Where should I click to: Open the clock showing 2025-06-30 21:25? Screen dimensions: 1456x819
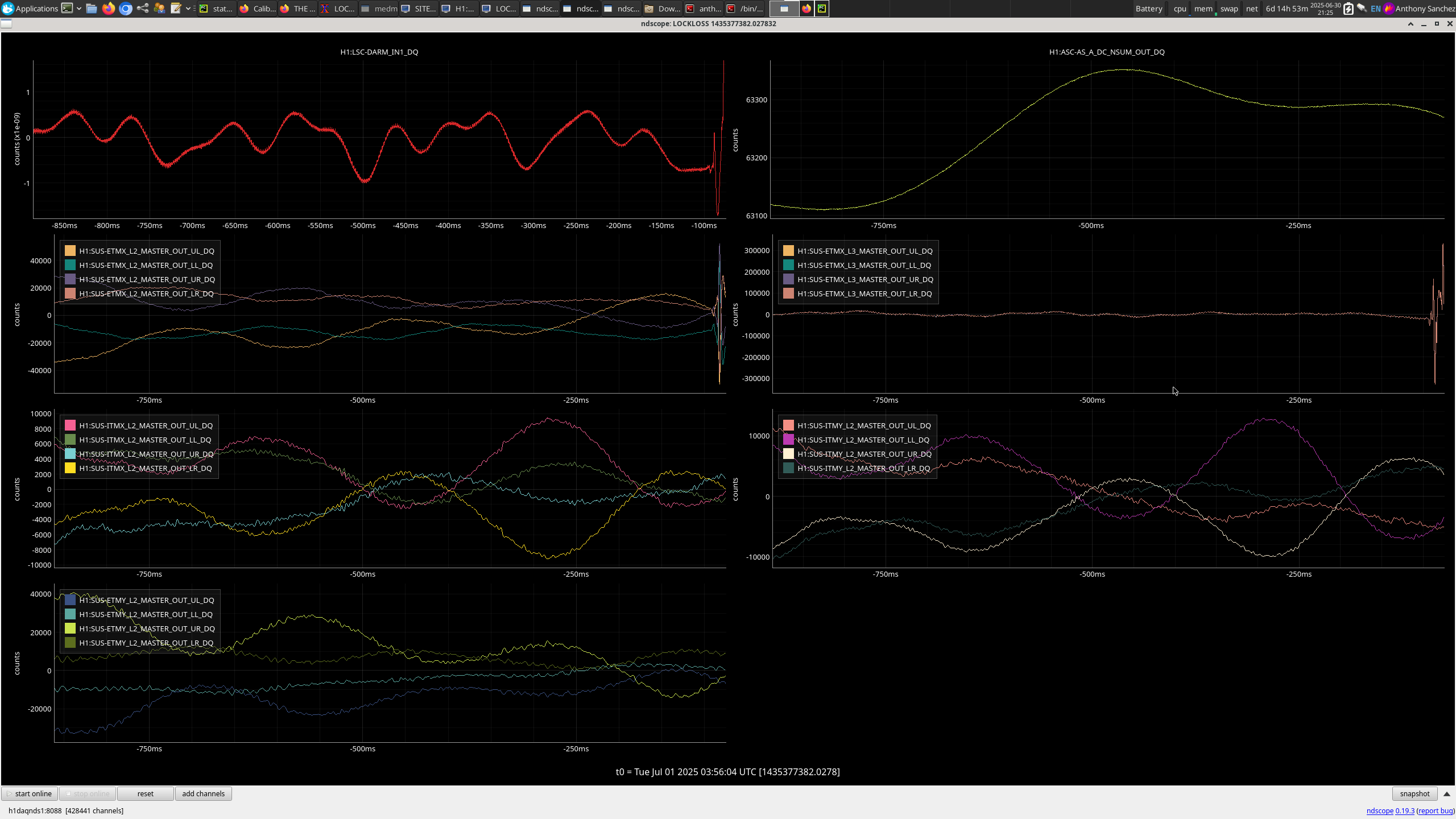(1325, 9)
